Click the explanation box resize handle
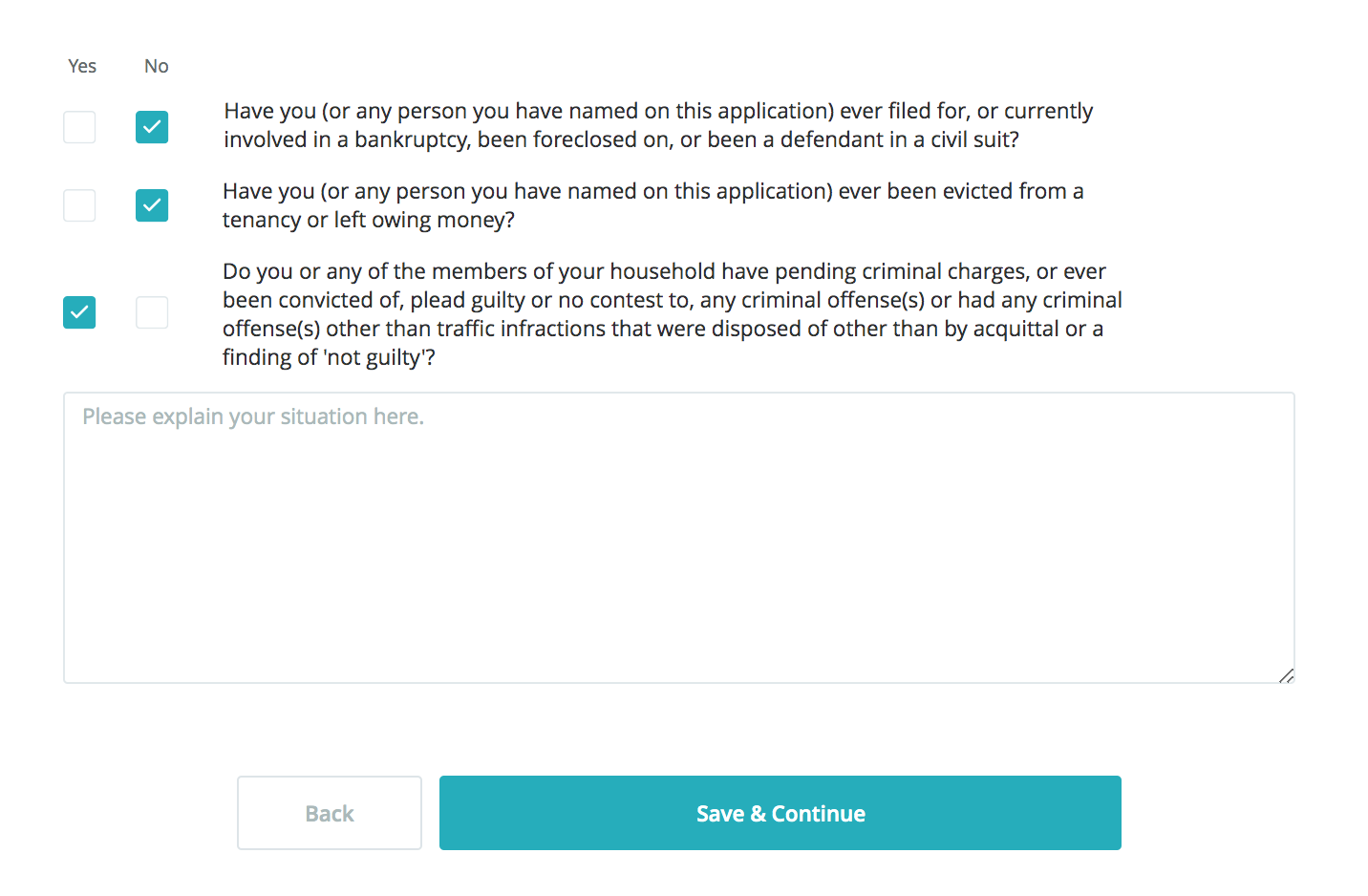 click(1286, 675)
